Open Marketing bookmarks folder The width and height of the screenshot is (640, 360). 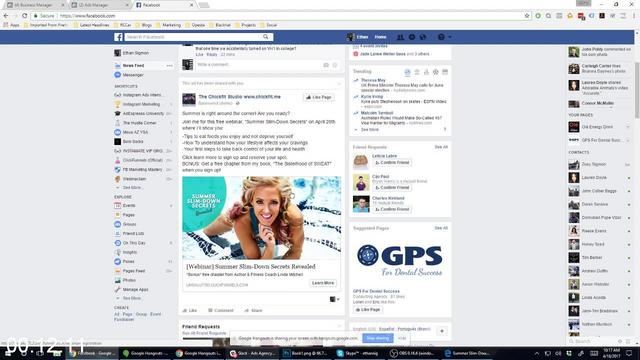(168, 25)
